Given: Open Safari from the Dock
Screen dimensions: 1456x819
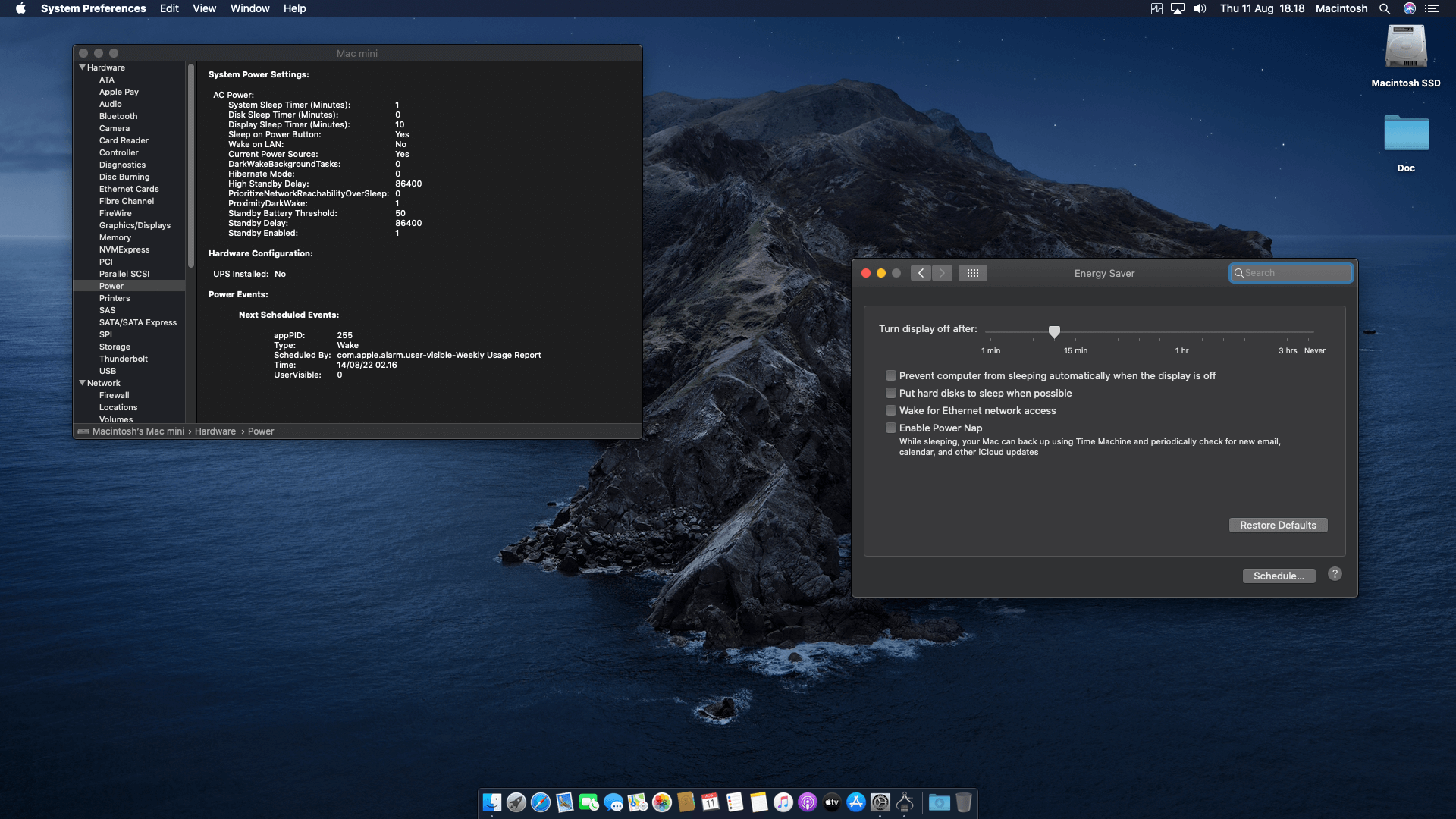Looking at the screenshot, I should [x=541, y=802].
